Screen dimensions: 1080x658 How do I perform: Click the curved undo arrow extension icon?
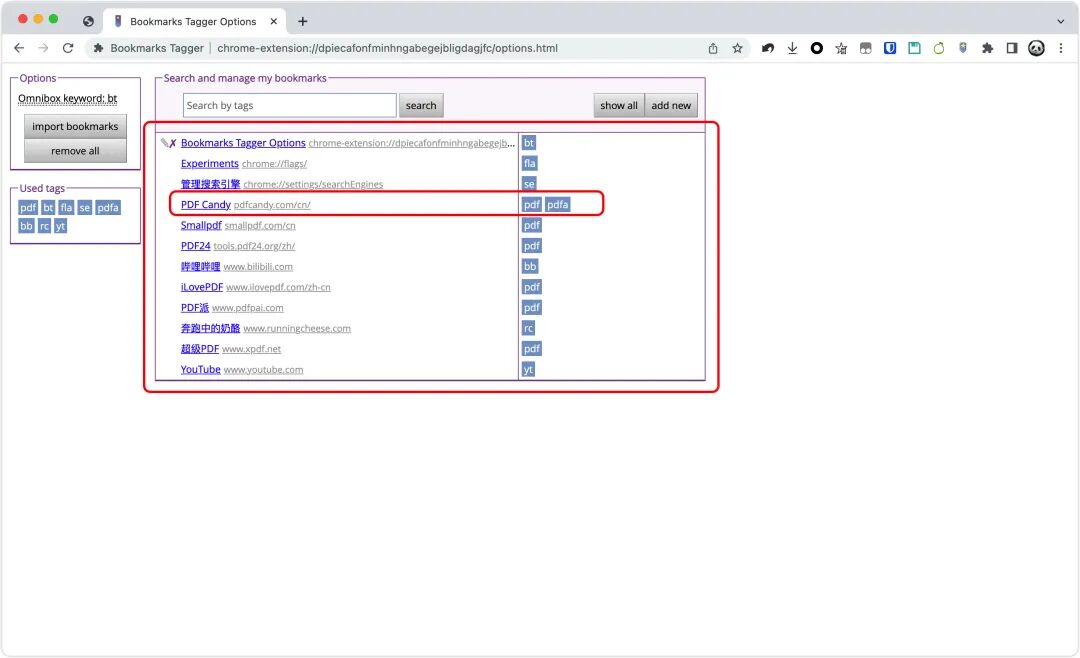(x=768, y=48)
